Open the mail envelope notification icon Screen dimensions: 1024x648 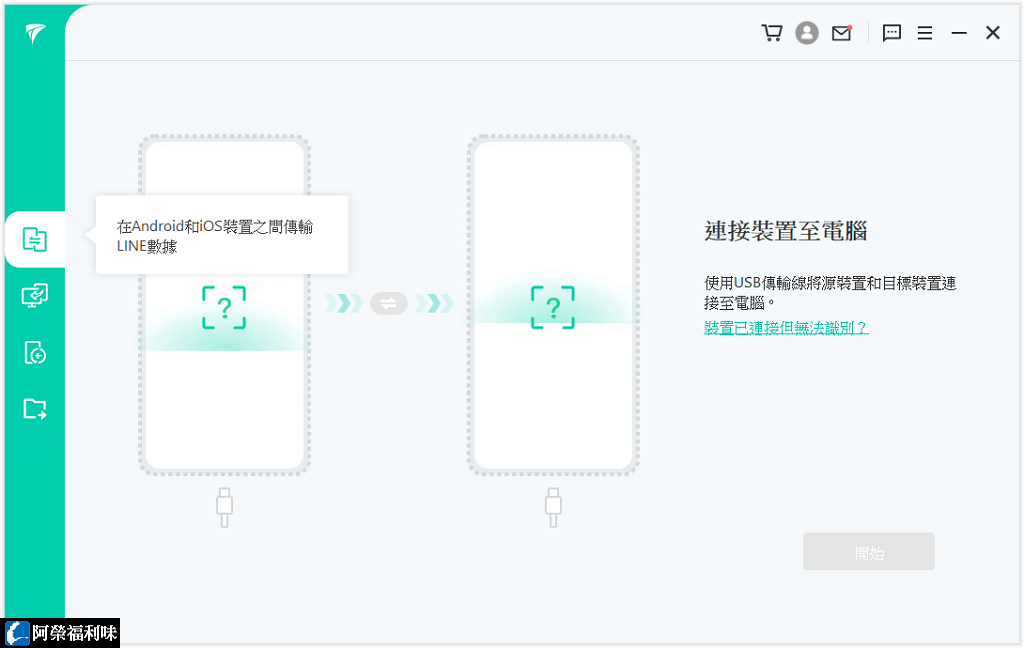842,33
